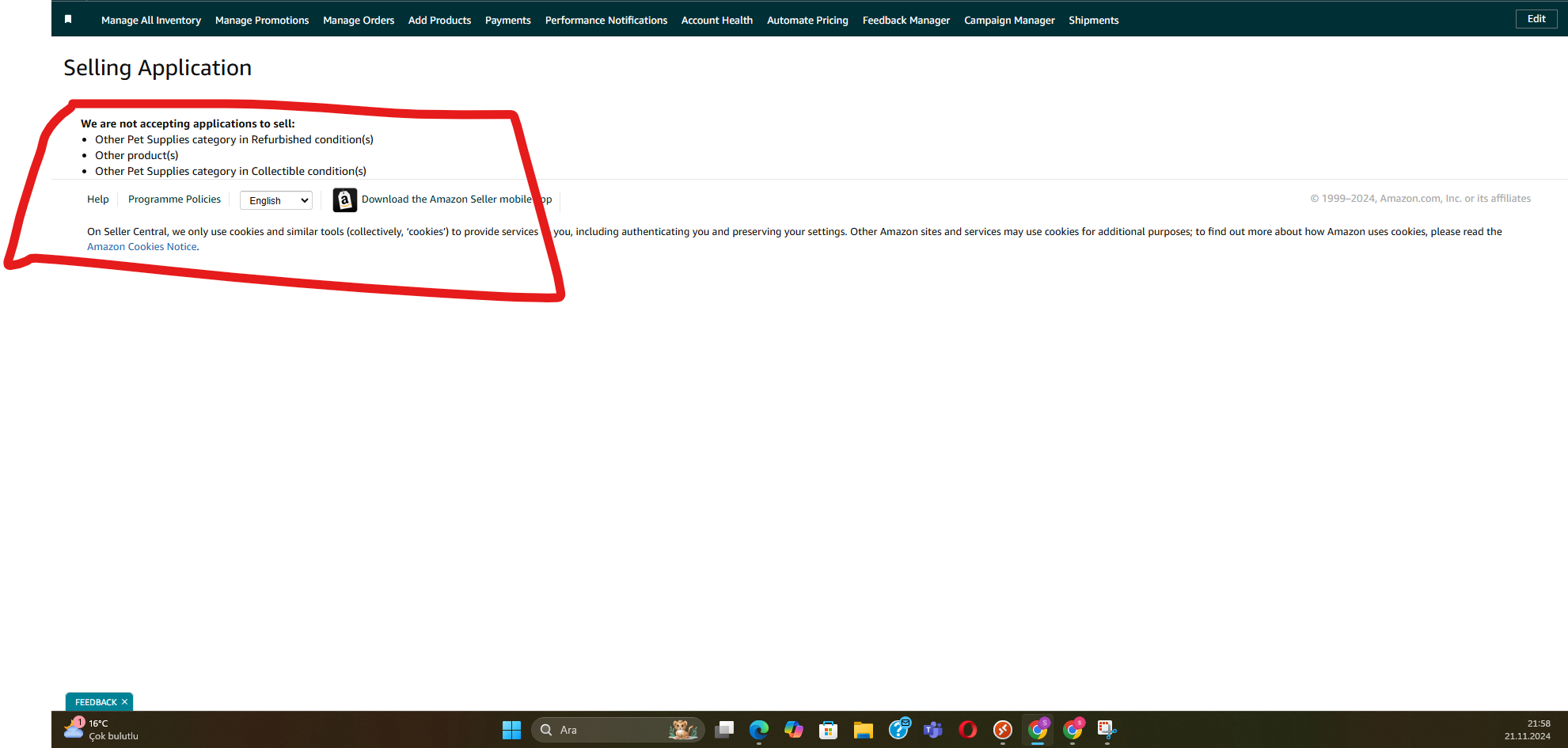Open the AnyDesk remote desktop icon
Viewport: 1568px width, 748px height.
[1003, 730]
